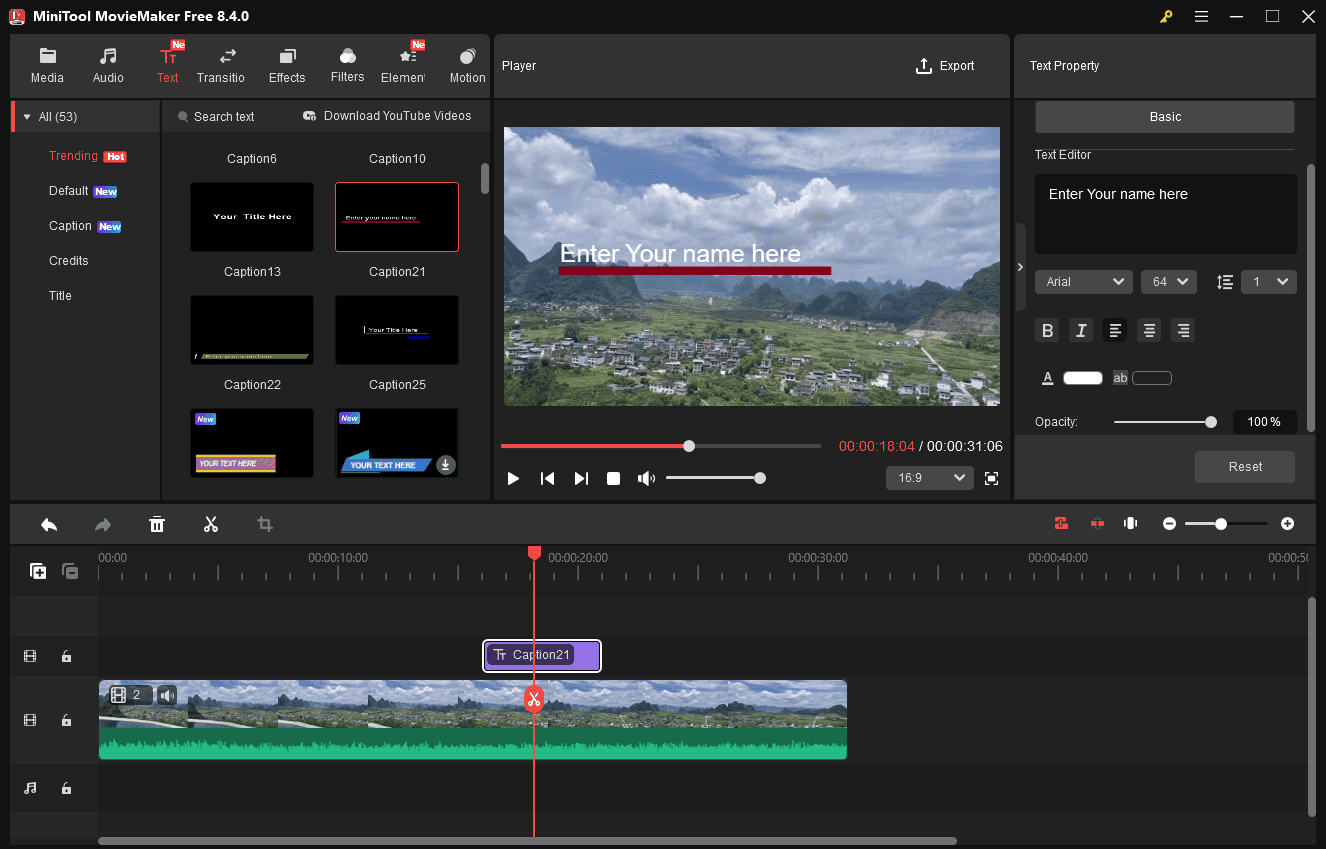Screen dimensions: 1326x849
Task: Toggle italic formatting in Text Property
Action: [x=1081, y=330]
